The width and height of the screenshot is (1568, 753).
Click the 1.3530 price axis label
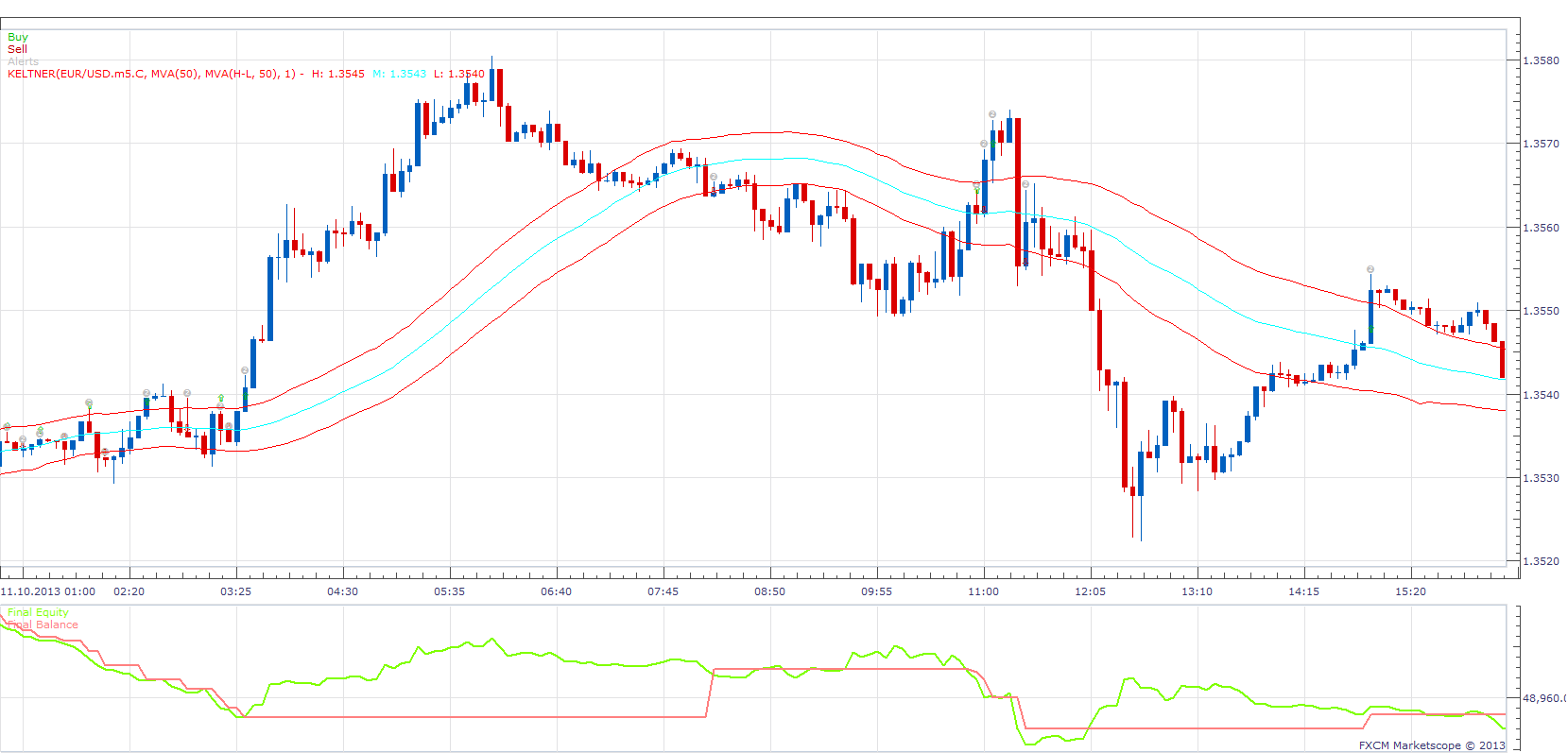[1541, 478]
